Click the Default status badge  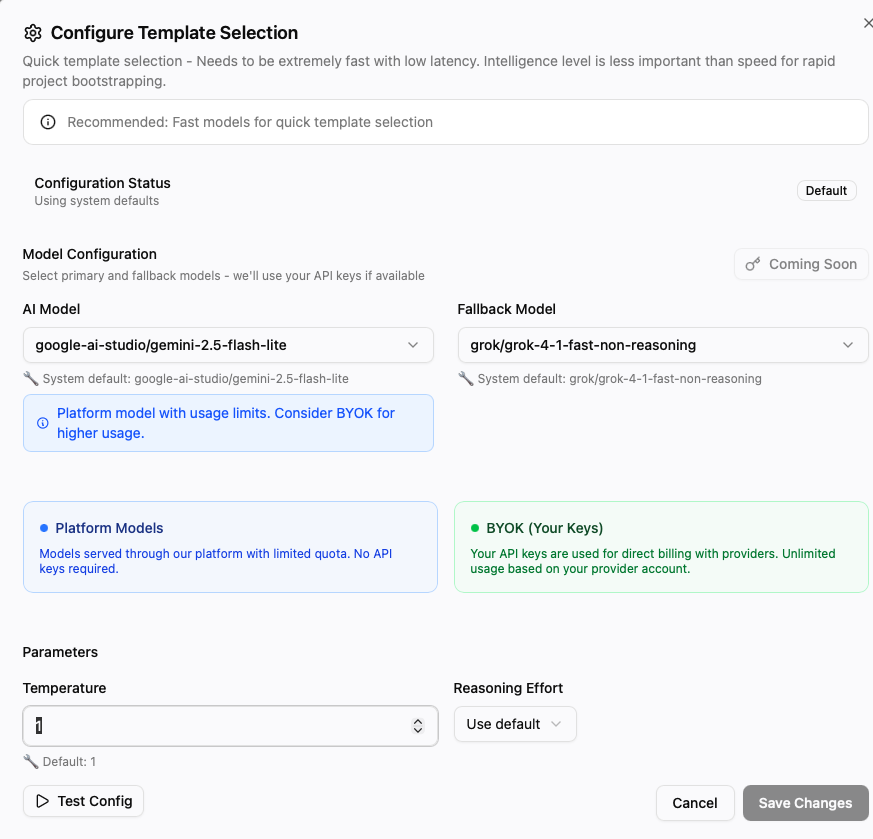[826, 191]
